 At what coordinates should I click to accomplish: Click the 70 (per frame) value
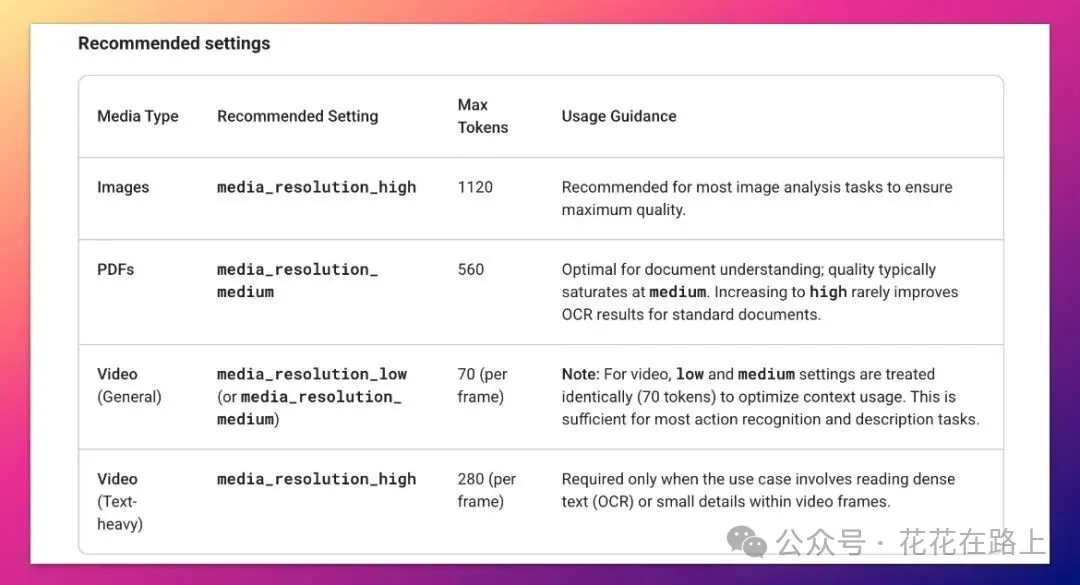(482, 385)
